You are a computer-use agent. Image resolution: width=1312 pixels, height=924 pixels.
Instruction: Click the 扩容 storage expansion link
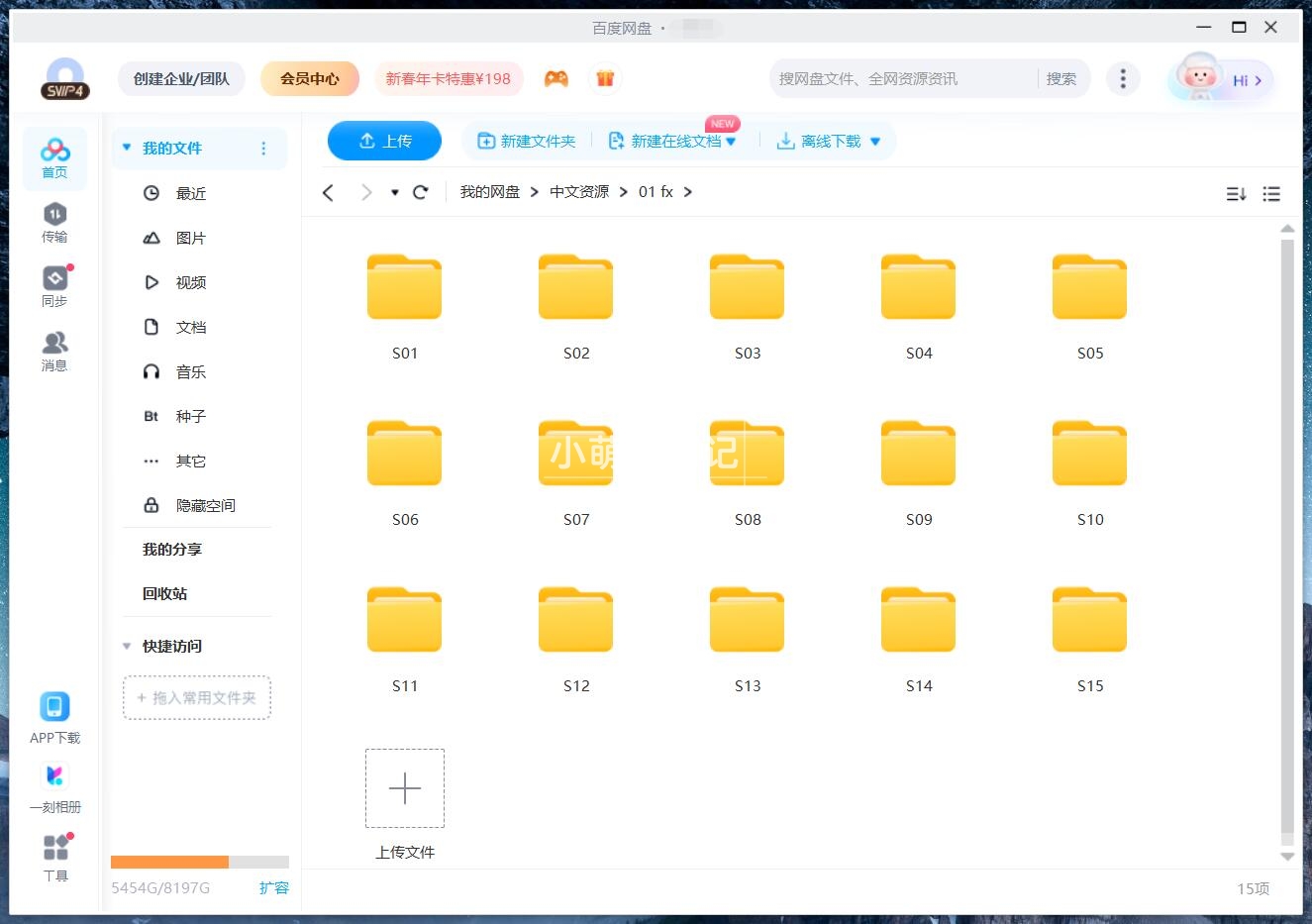274,888
